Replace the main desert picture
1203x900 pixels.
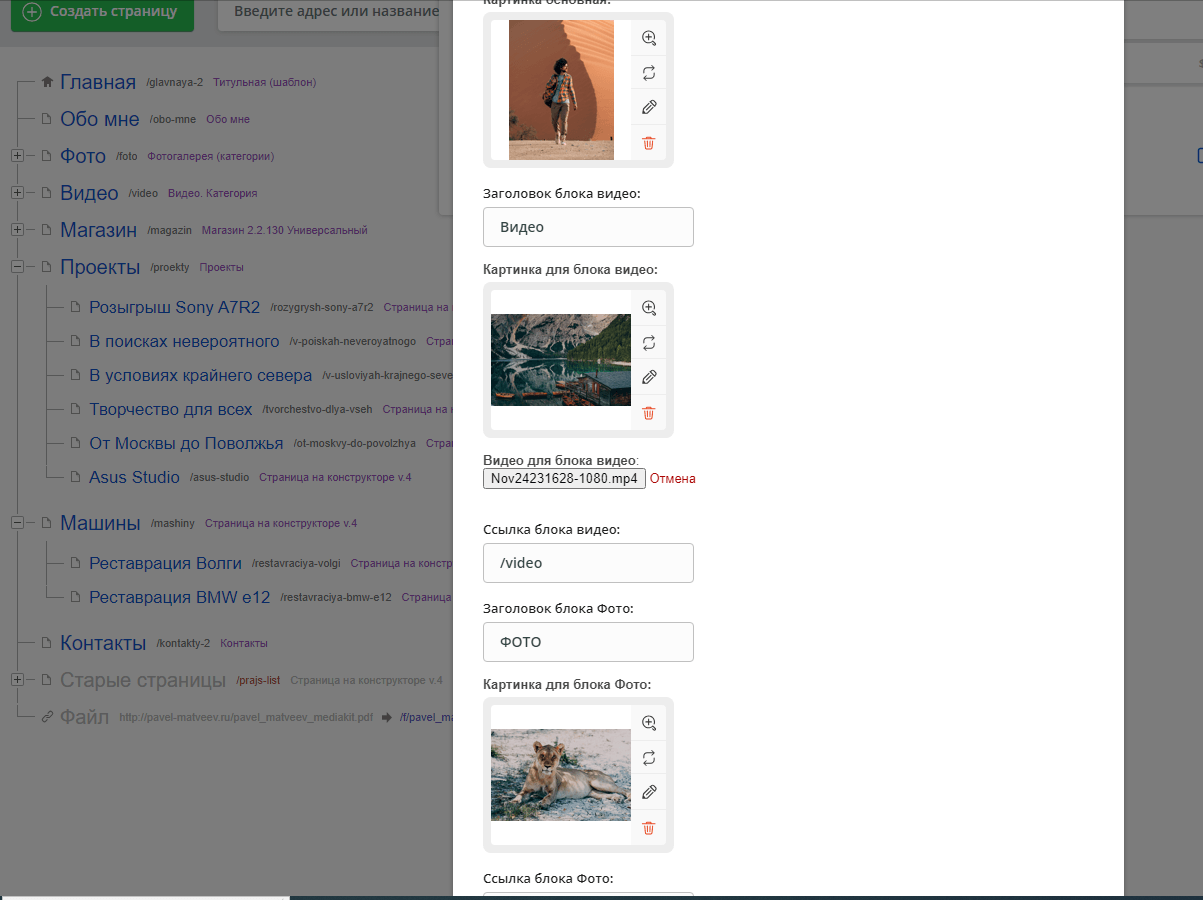tap(648, 73)
